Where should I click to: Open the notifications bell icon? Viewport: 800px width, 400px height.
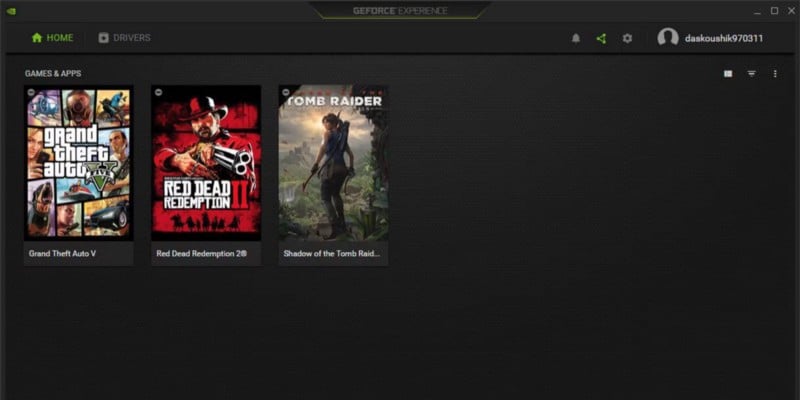576,38
